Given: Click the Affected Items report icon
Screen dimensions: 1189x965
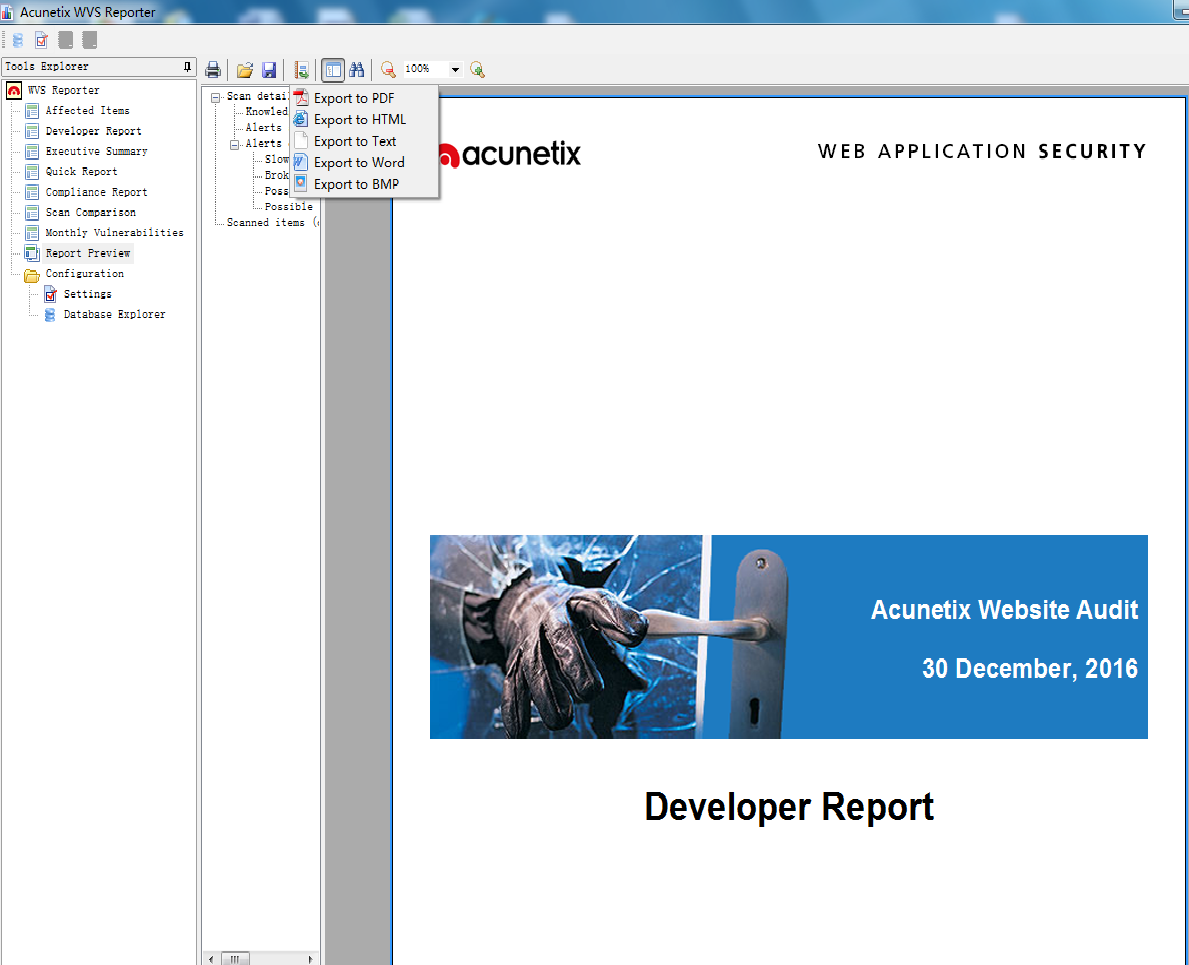Looking at the screenshot, I should click(32, 111).
